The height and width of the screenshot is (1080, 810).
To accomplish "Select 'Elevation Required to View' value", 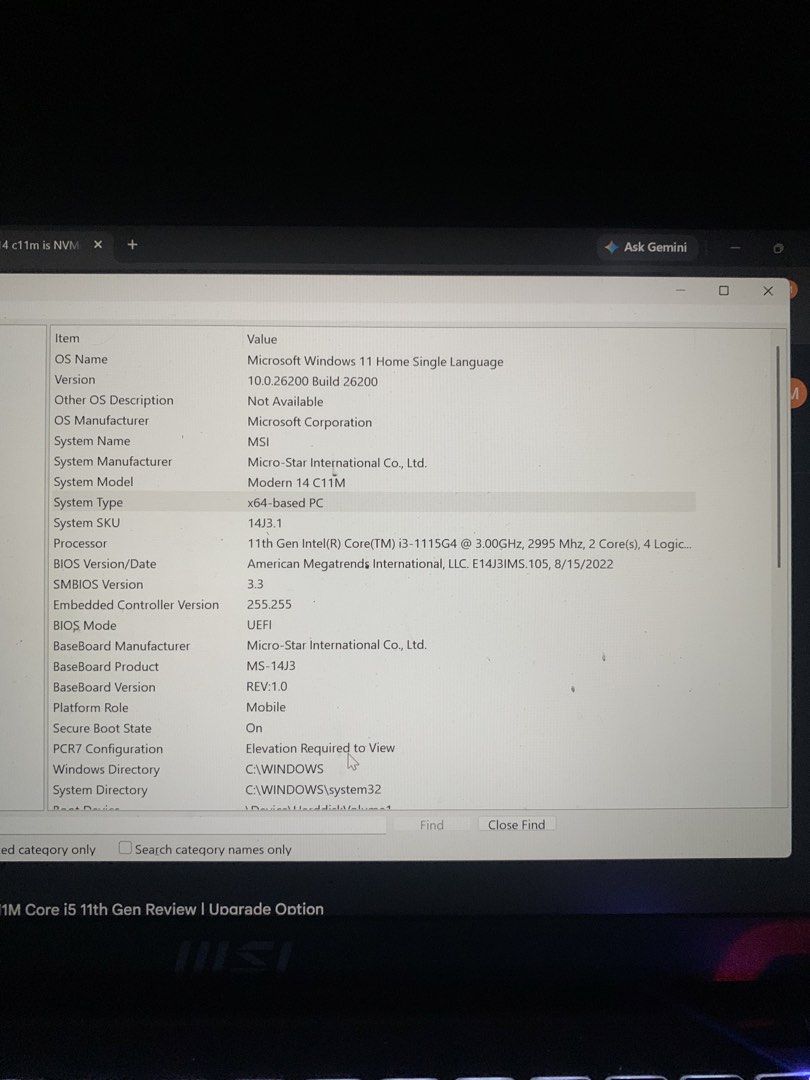I will (x=320, y=748).
